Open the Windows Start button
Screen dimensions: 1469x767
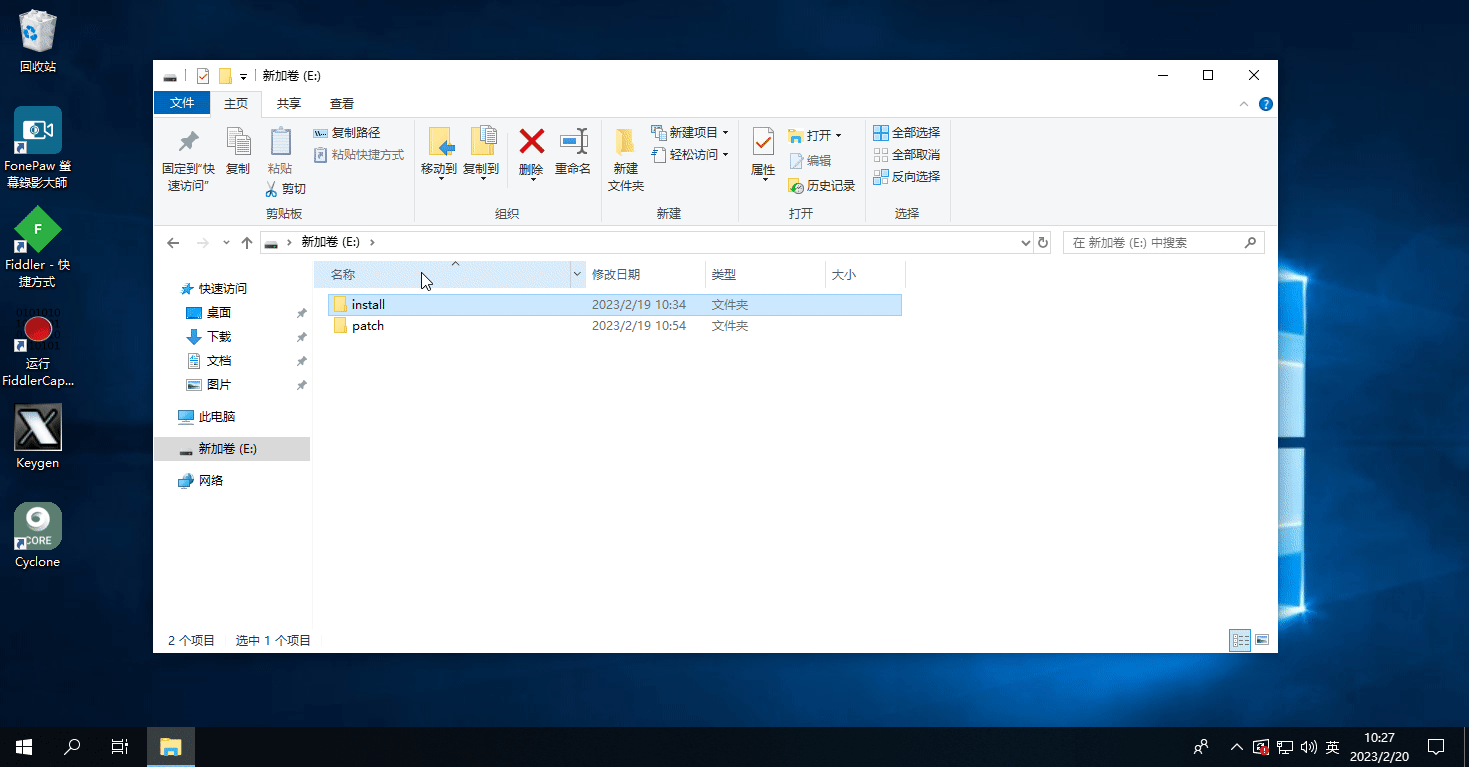coord(24,747)
